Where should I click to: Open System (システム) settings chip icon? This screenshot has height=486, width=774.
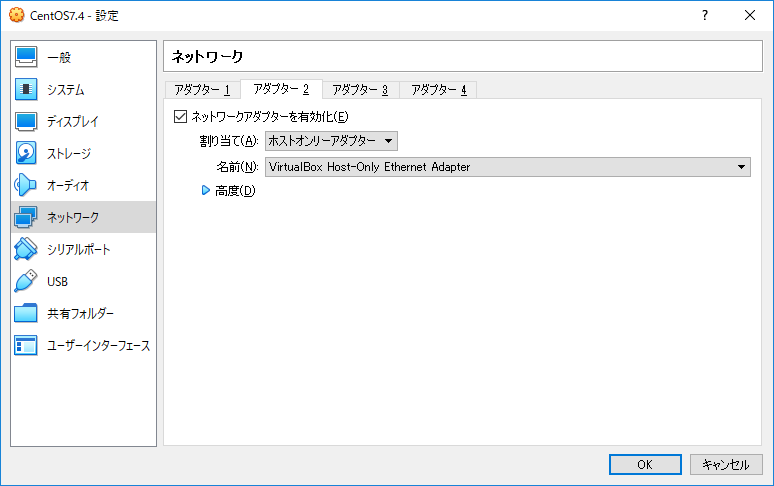coord(27,90)
